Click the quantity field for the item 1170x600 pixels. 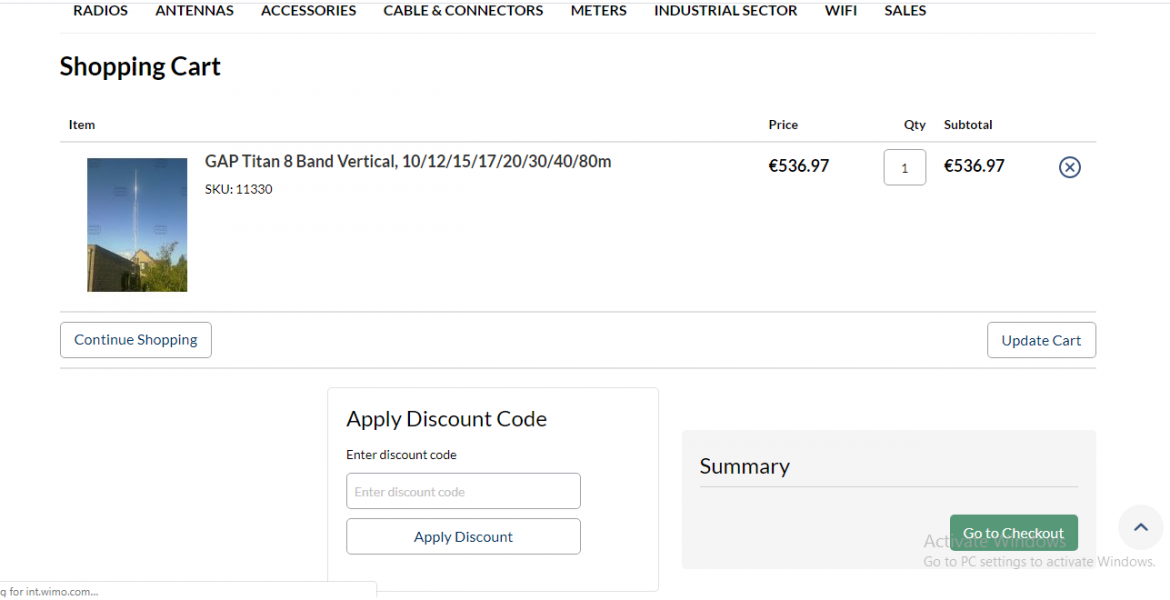click(x=904, y=168)
